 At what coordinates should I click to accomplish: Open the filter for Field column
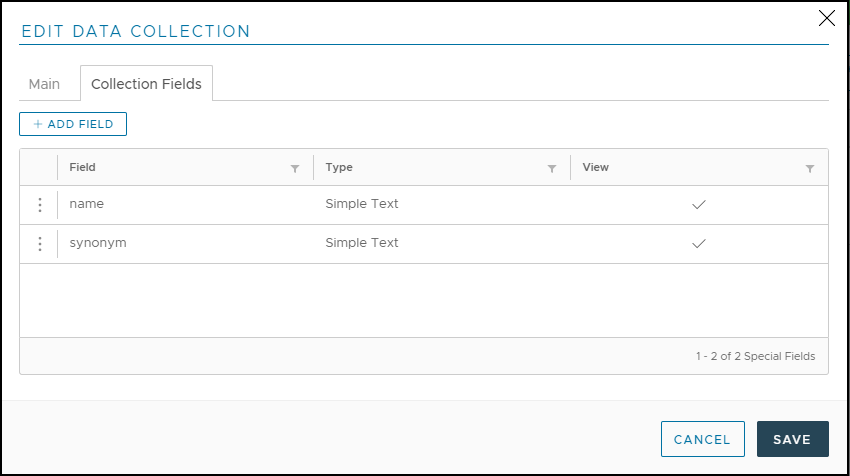pyautogui.click(x=295, y=169)
